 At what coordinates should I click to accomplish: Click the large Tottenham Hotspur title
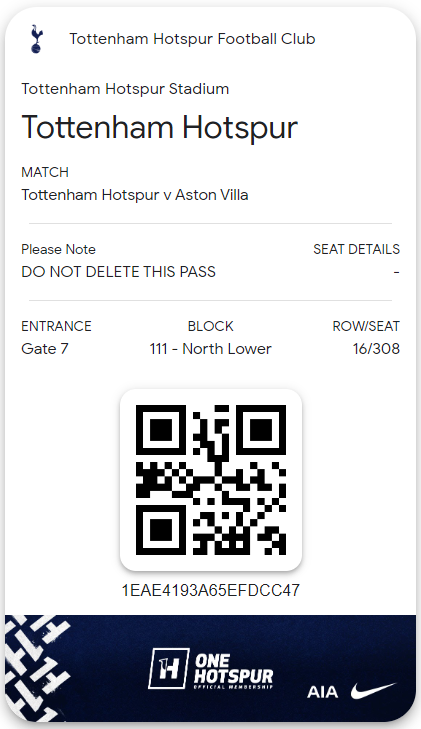pos(159,128)
